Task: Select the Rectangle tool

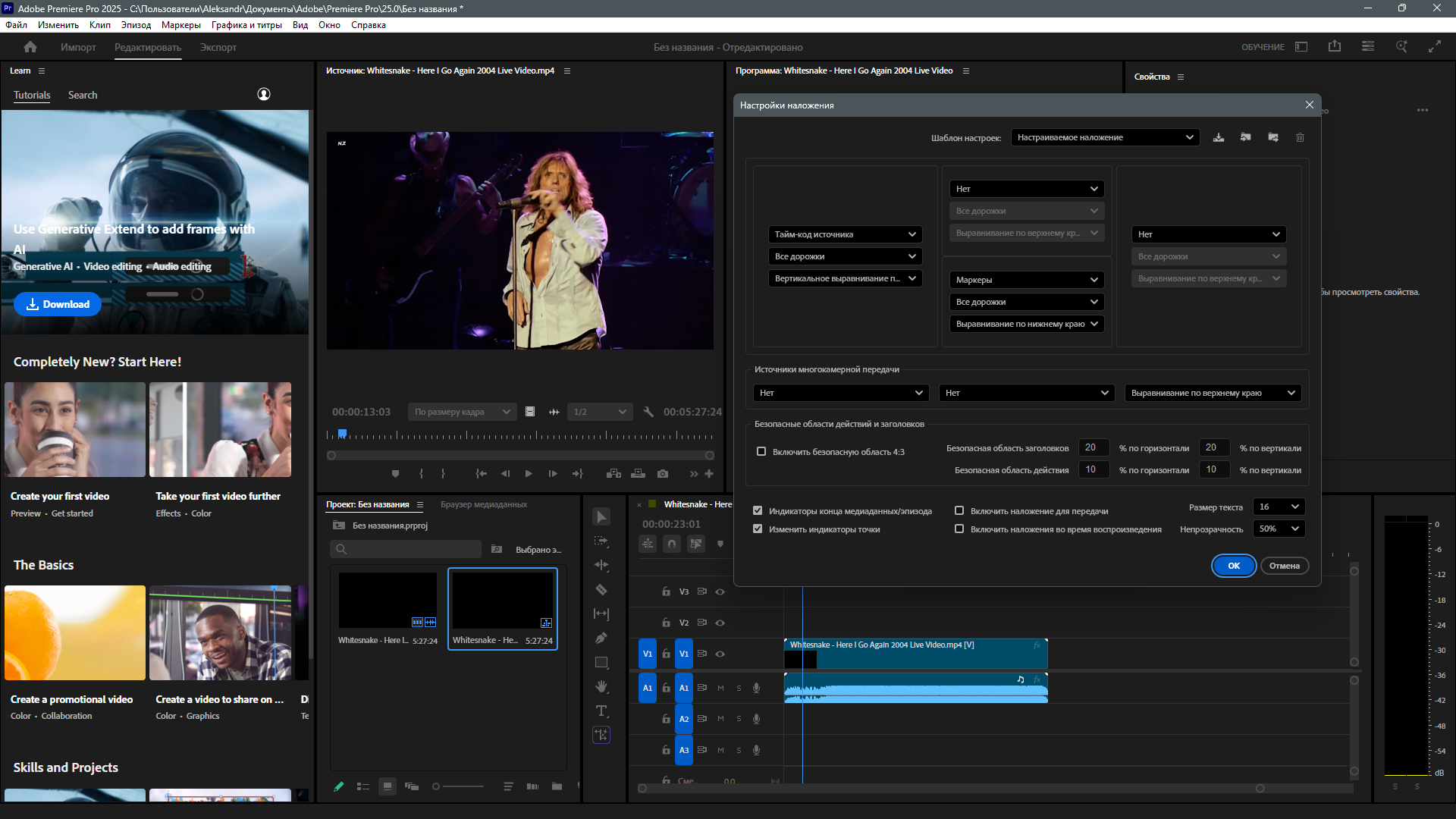Action: click(x=601, y=663)
